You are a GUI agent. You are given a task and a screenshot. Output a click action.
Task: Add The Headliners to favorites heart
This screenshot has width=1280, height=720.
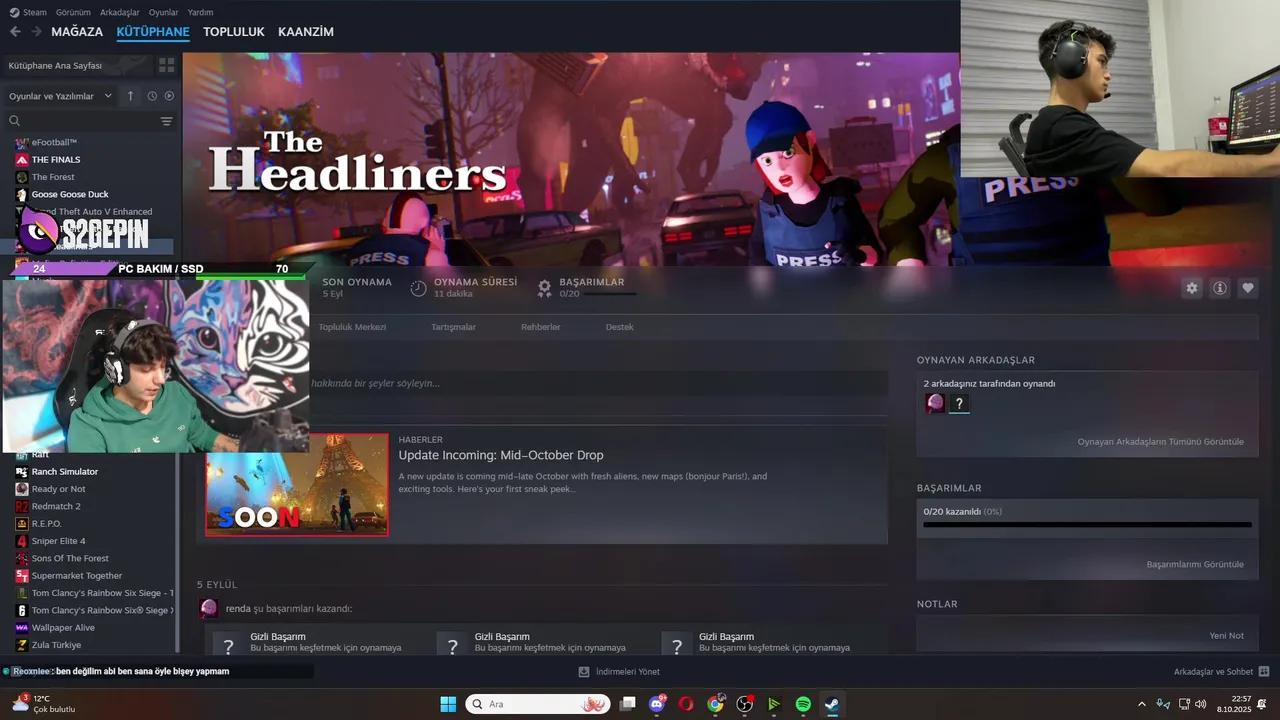pyautogui.click(x=1248, y=288)
